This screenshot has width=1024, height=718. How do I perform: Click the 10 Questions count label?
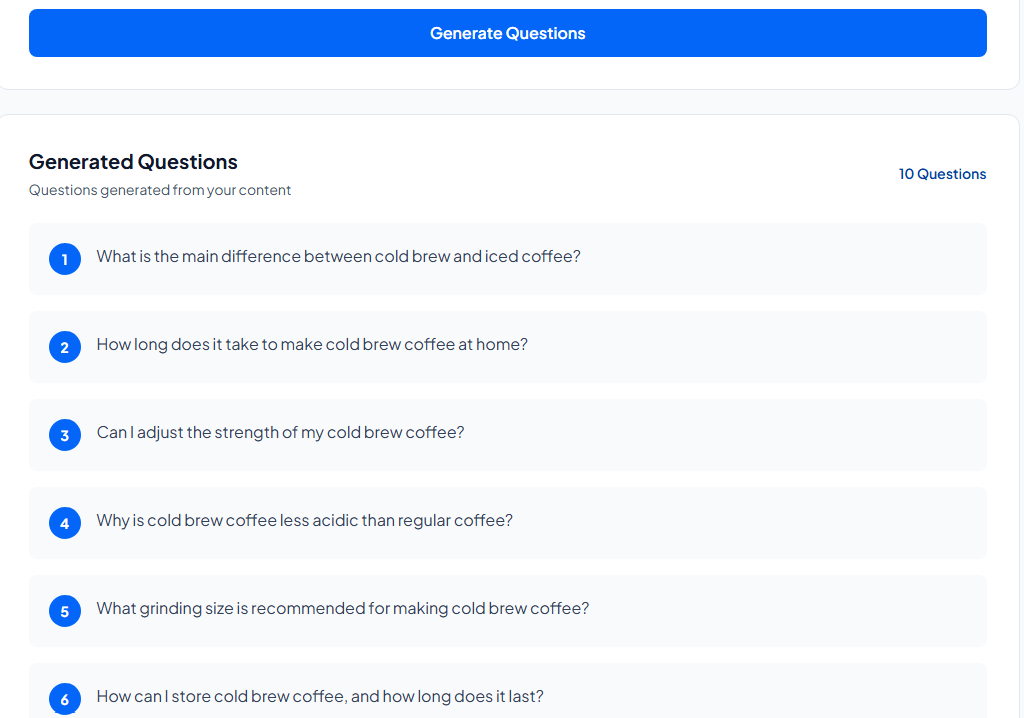click(942, 174)
